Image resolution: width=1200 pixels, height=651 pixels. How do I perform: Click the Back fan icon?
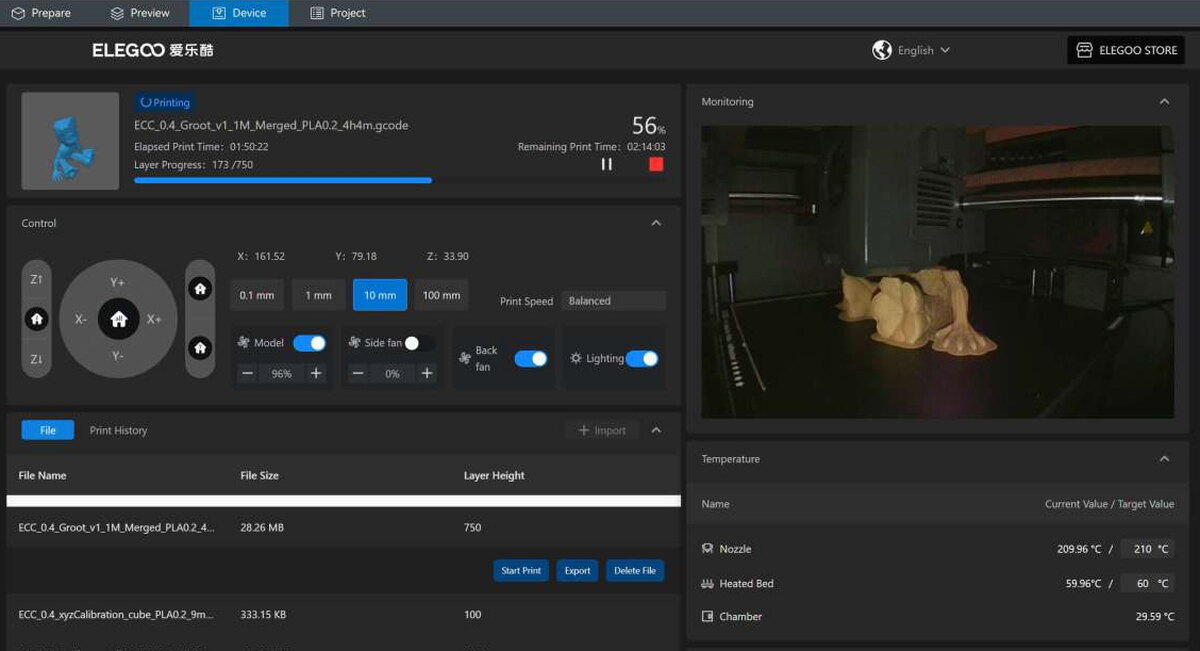coord(464,358)
